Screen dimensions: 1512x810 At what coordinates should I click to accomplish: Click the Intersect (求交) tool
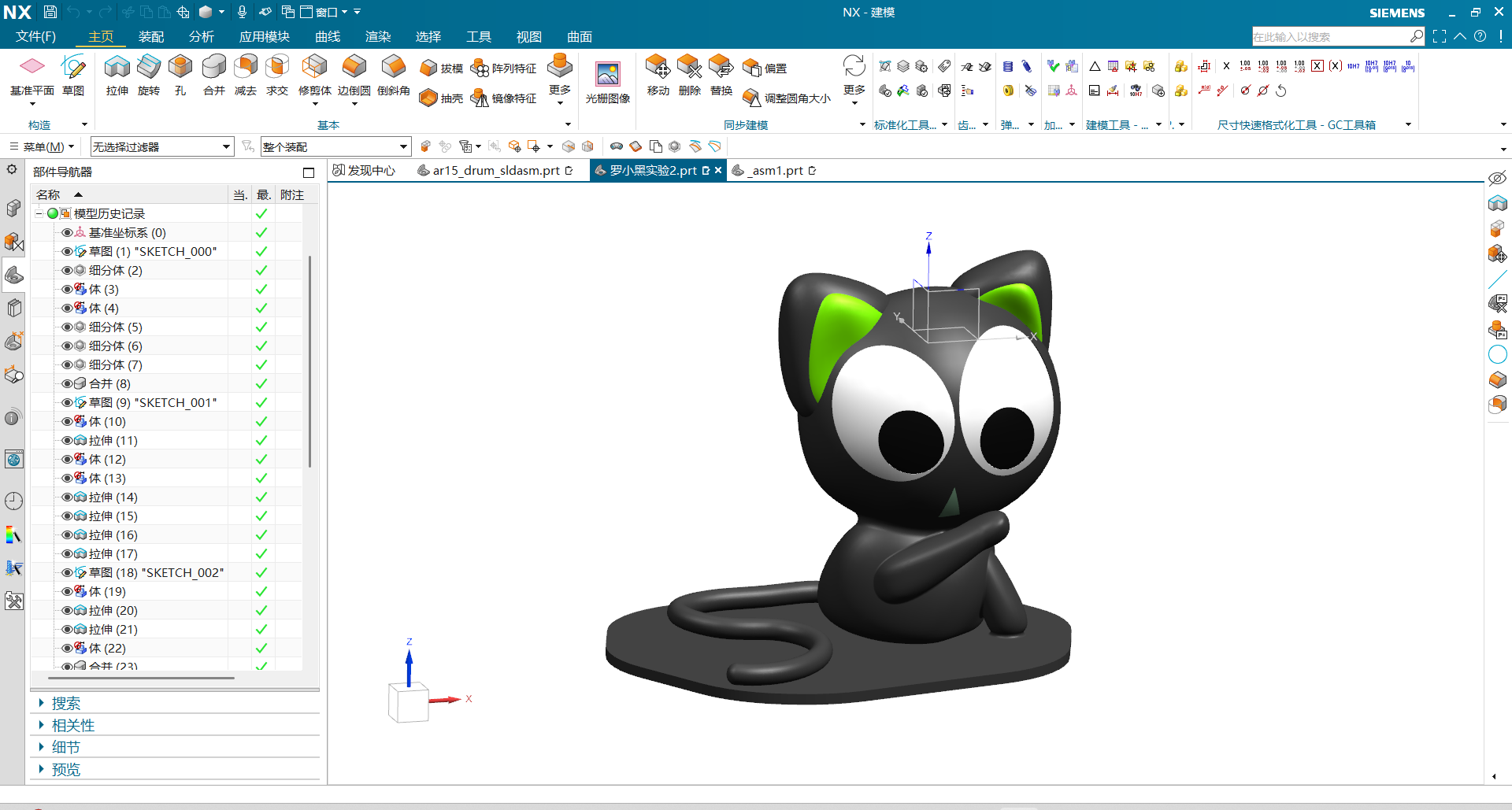276,76
